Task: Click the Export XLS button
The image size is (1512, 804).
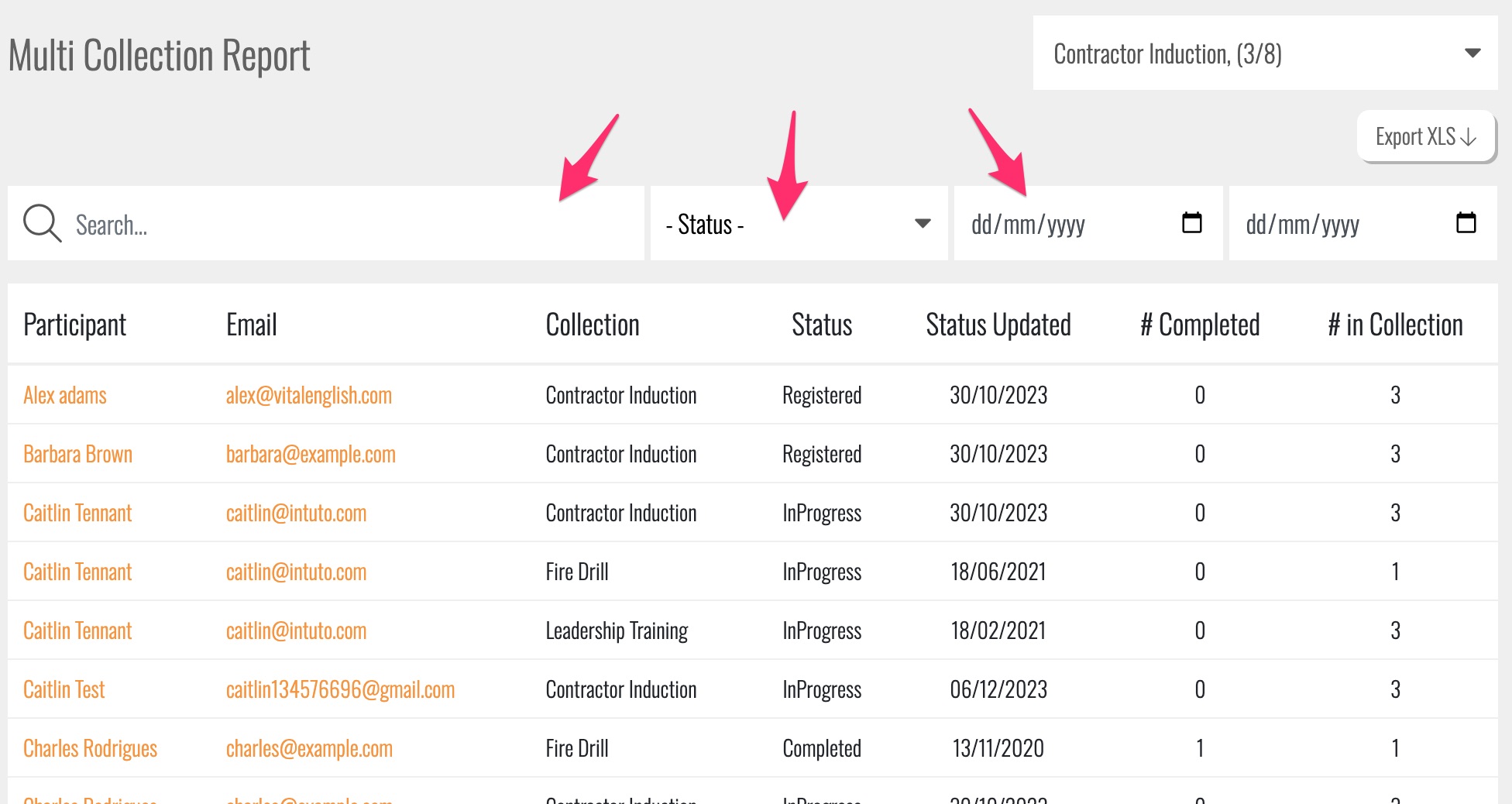Action: point(1425,137)
